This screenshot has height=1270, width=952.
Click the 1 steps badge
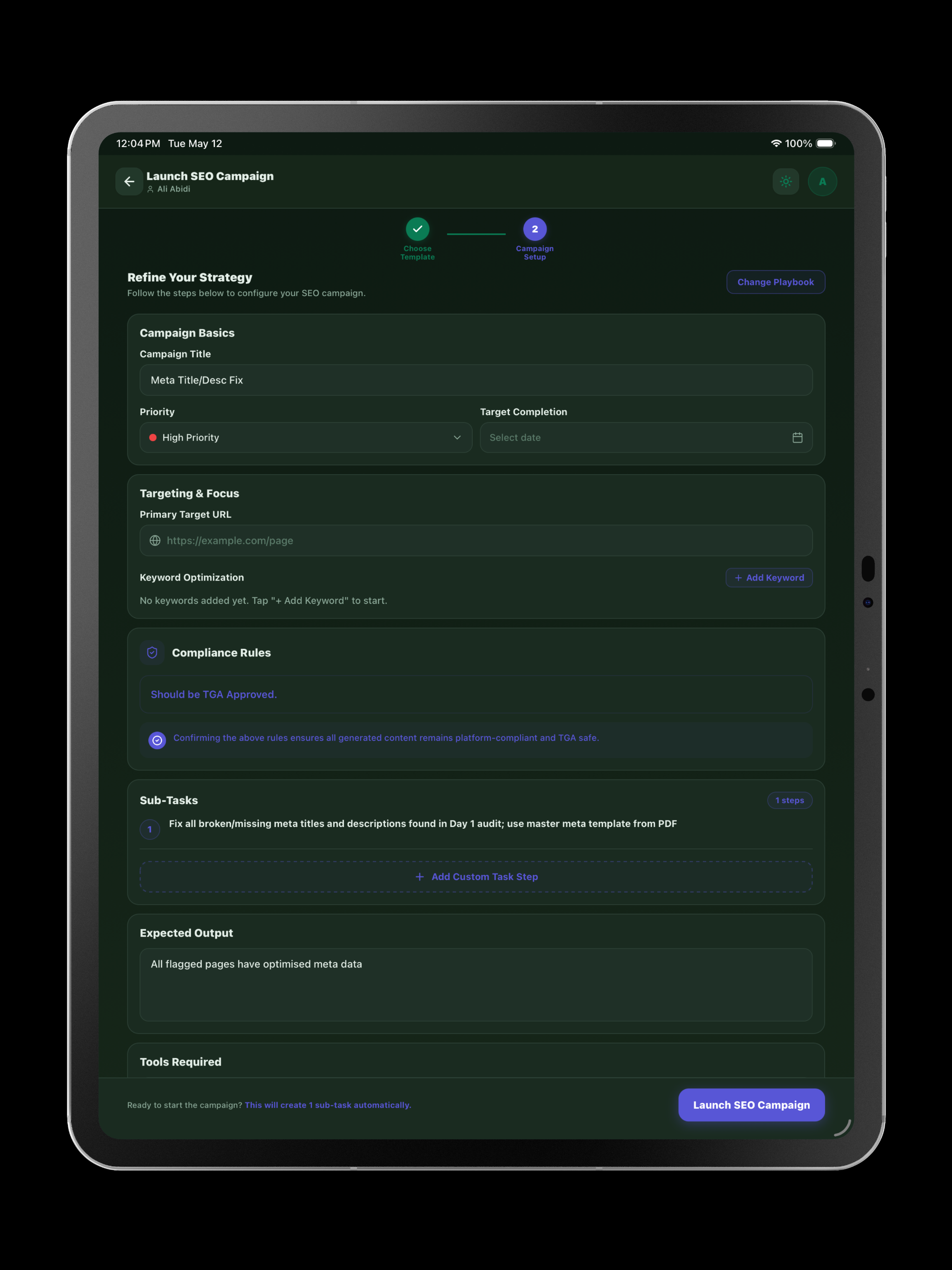789,800
